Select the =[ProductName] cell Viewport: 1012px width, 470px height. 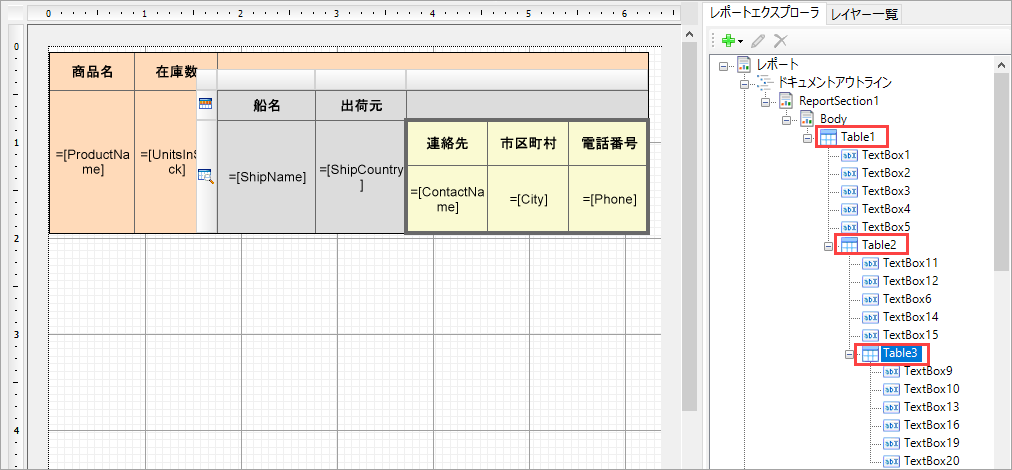[92, 162]
